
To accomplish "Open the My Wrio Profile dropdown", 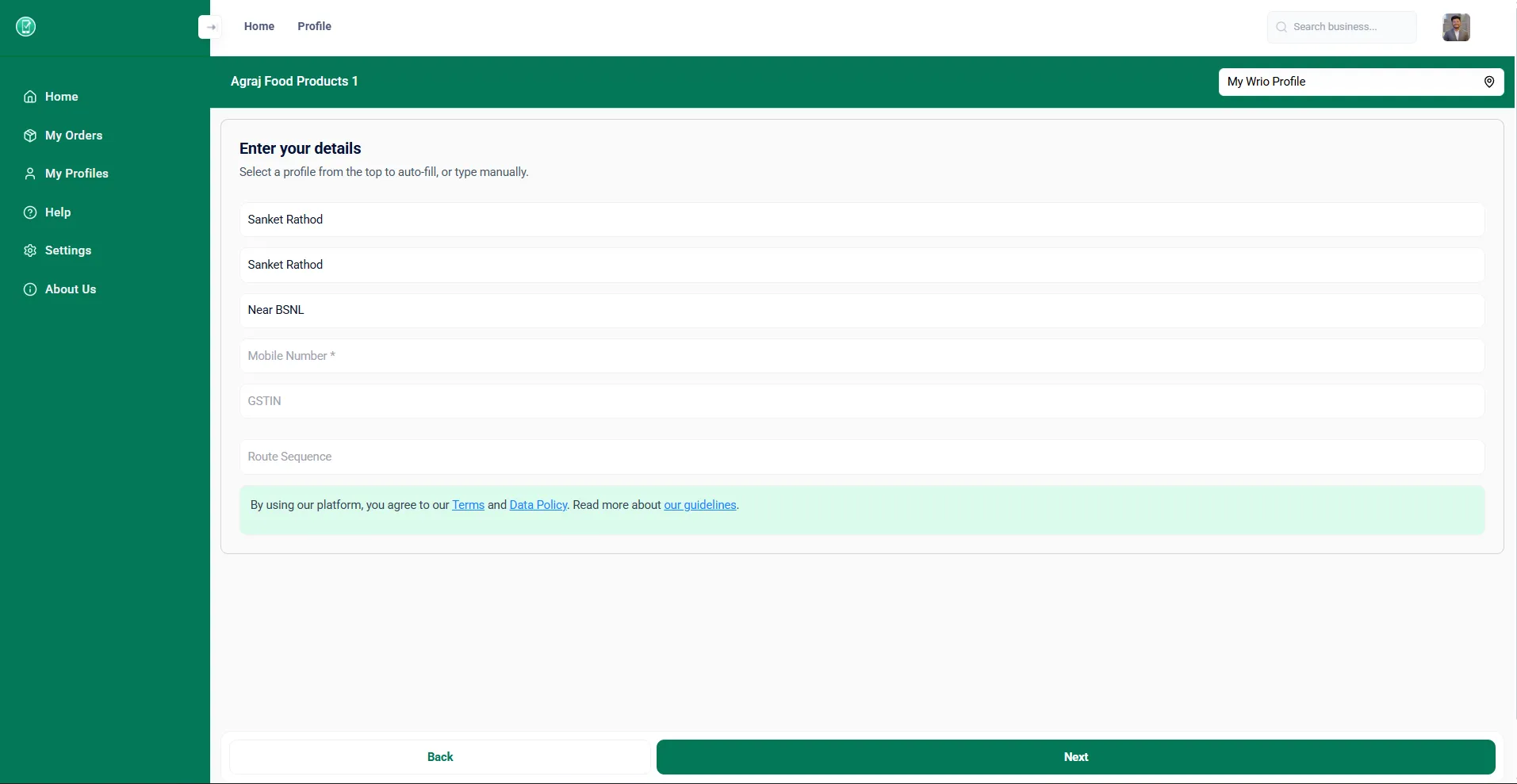I will [1361, 82].
